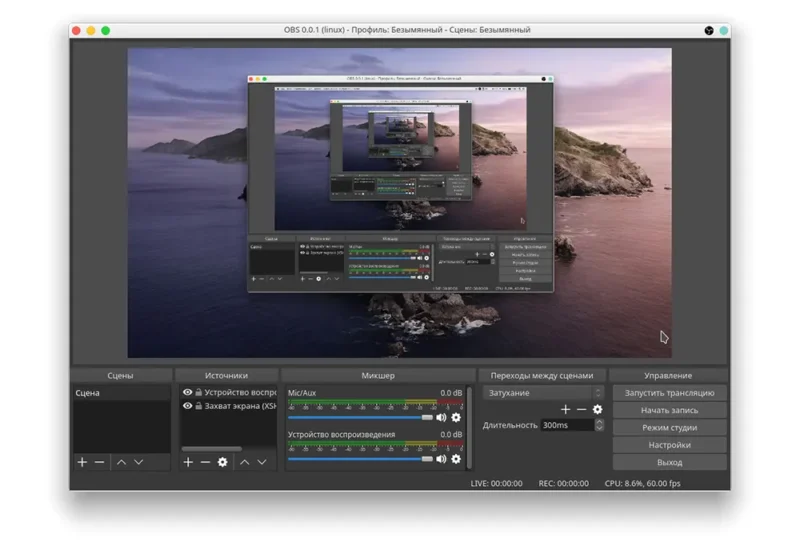Click the REC: 00:00:00 status text

[x=563, y=483]
